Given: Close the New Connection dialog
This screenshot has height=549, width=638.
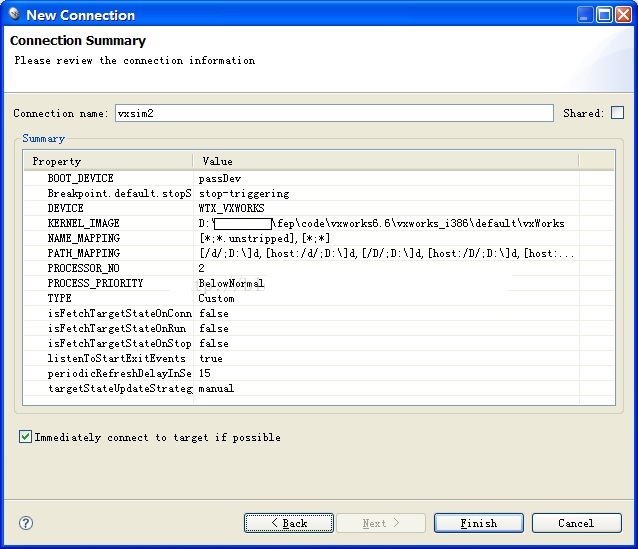Looking at the screenshot, I should tap(624, 15).
